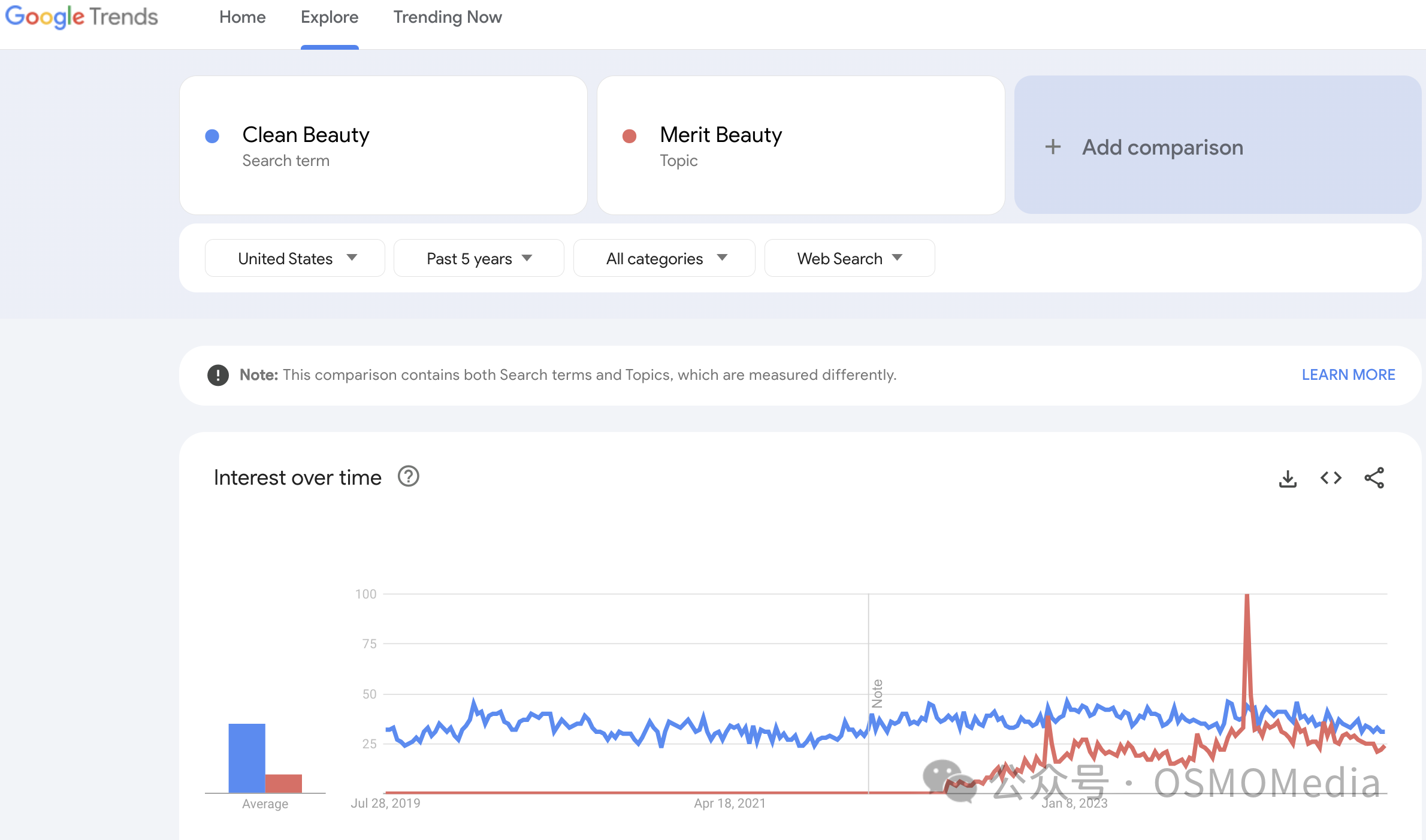Click the 'Apr 18, 2021' axis label
Image resolution: width=1426 pixels, height=840 pixels.
tap(730, 803)
